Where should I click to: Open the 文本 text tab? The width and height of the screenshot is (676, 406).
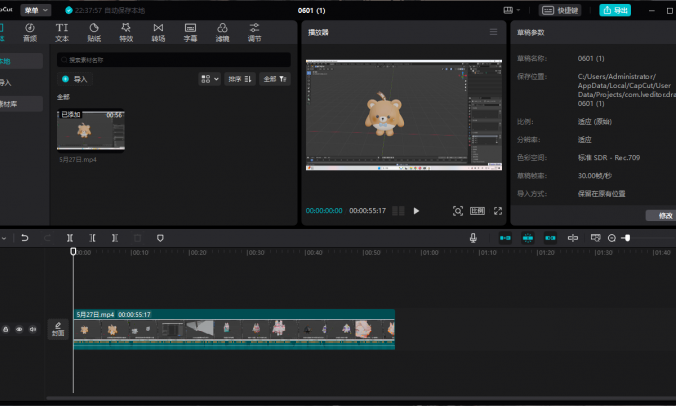62,33
